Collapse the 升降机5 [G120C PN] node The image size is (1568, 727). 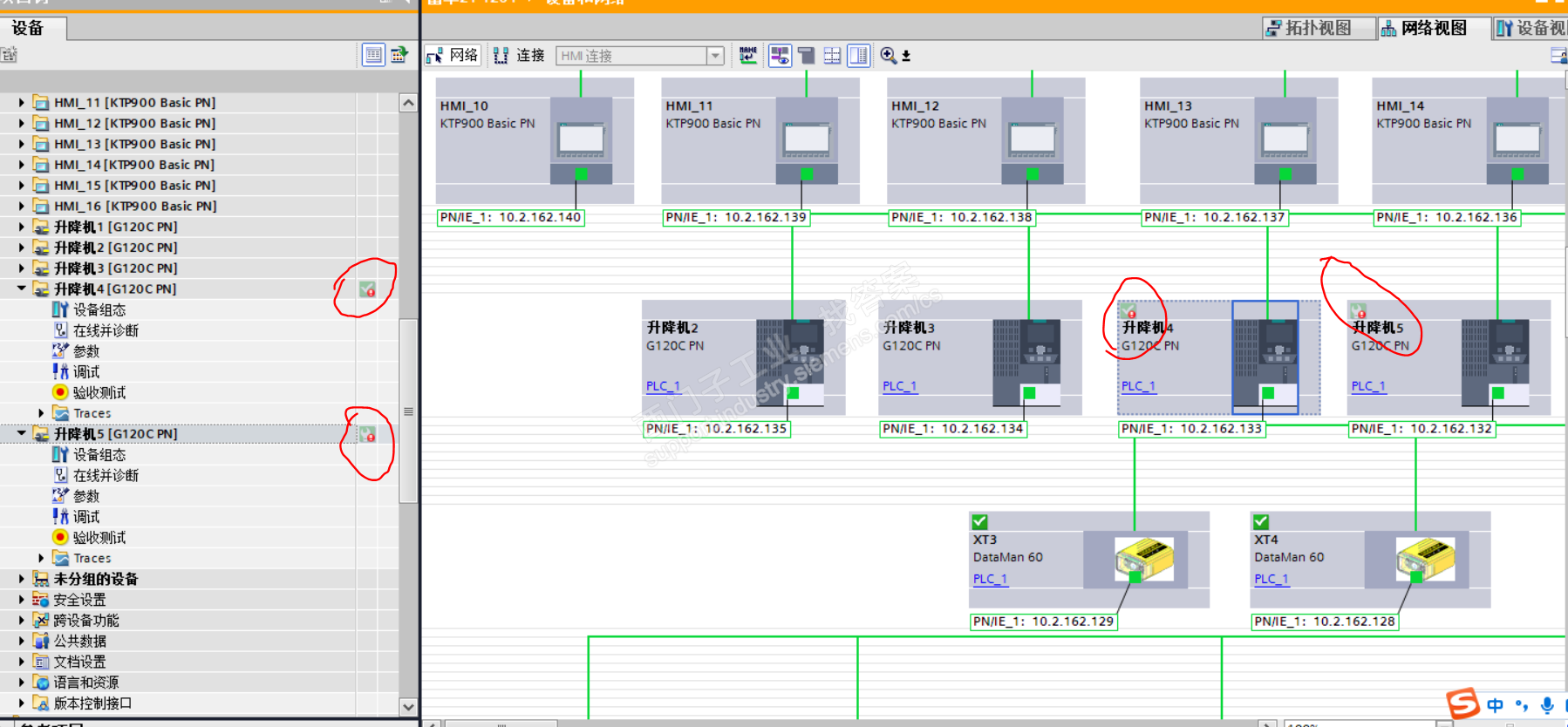point(22,433)
